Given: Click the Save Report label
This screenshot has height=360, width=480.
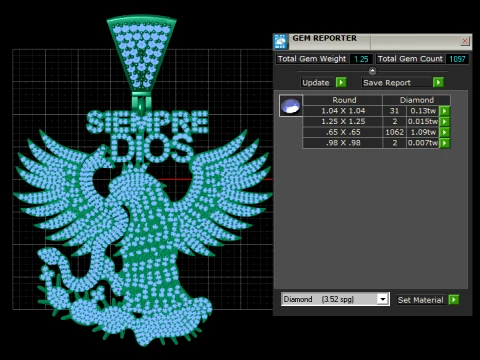Looking at the screenshot, I should [x=387, y=83].
